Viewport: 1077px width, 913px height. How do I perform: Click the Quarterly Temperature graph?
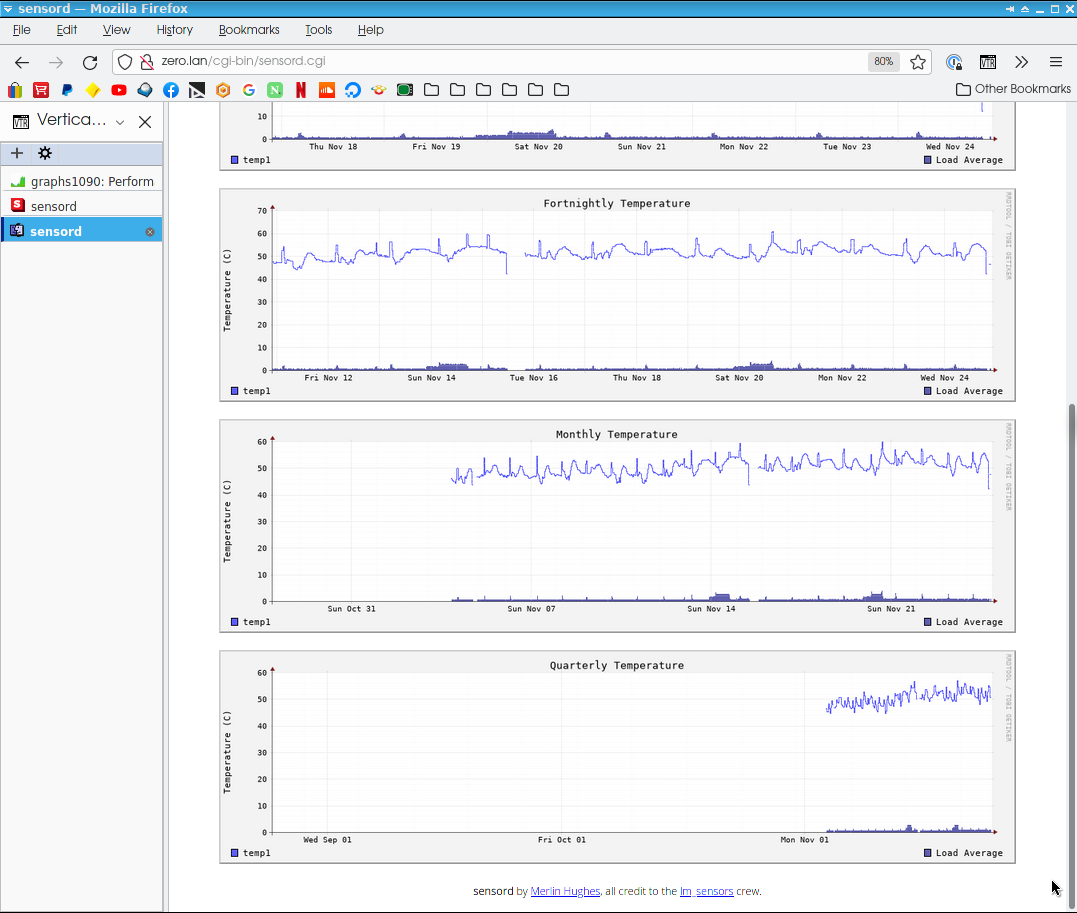point(617,756)
